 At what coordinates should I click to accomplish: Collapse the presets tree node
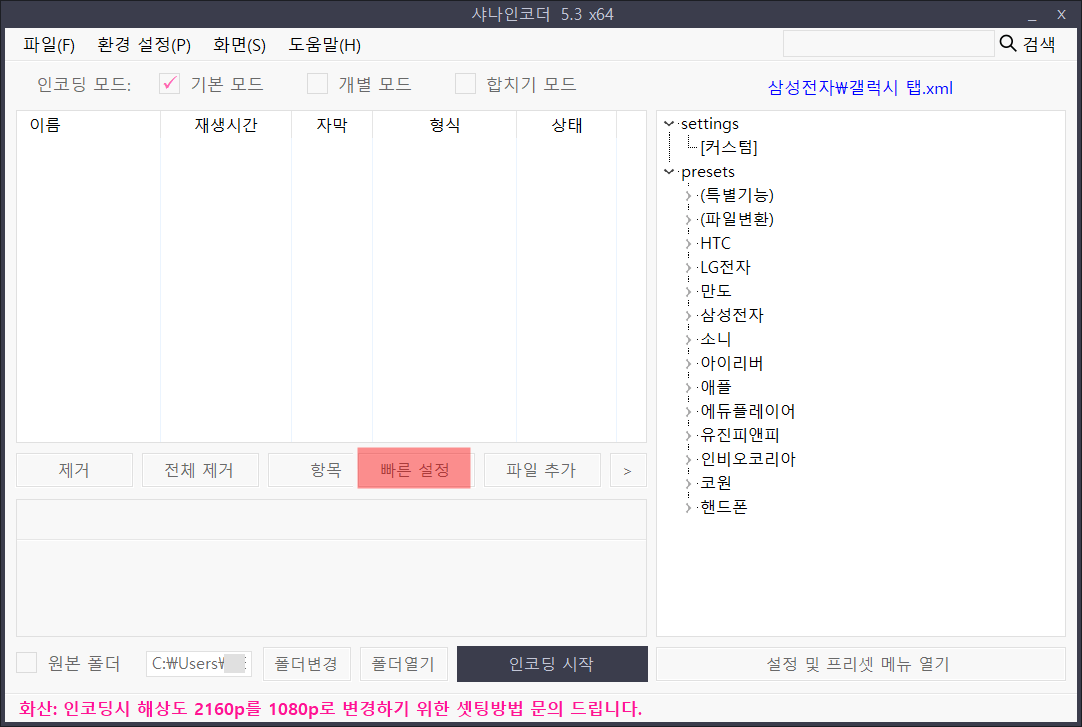tap(669, 171)
